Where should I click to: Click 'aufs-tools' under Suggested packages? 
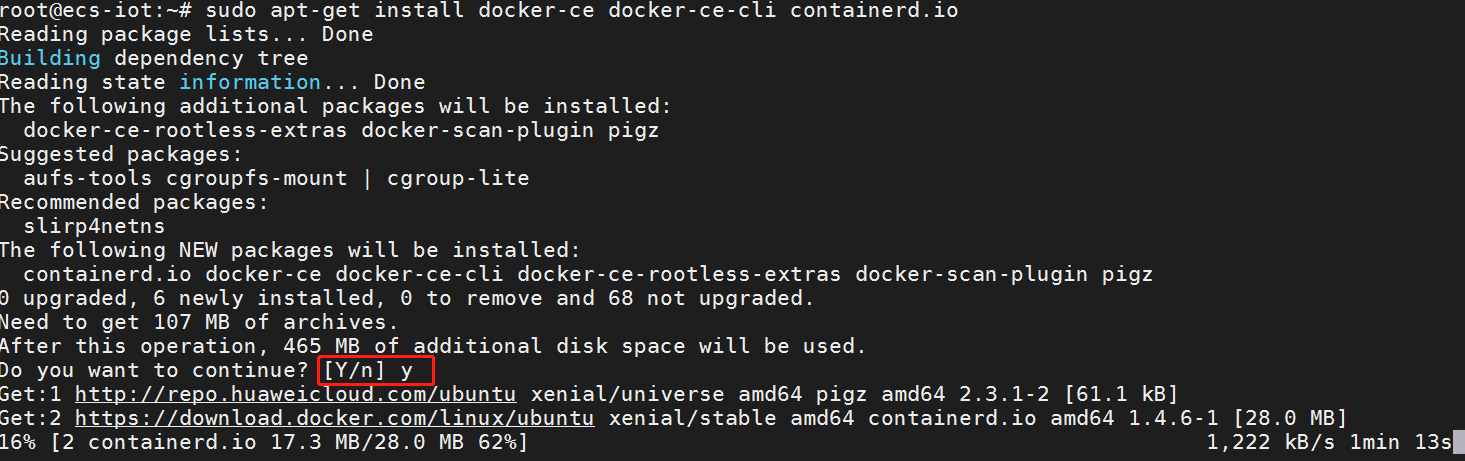[82, 179]
